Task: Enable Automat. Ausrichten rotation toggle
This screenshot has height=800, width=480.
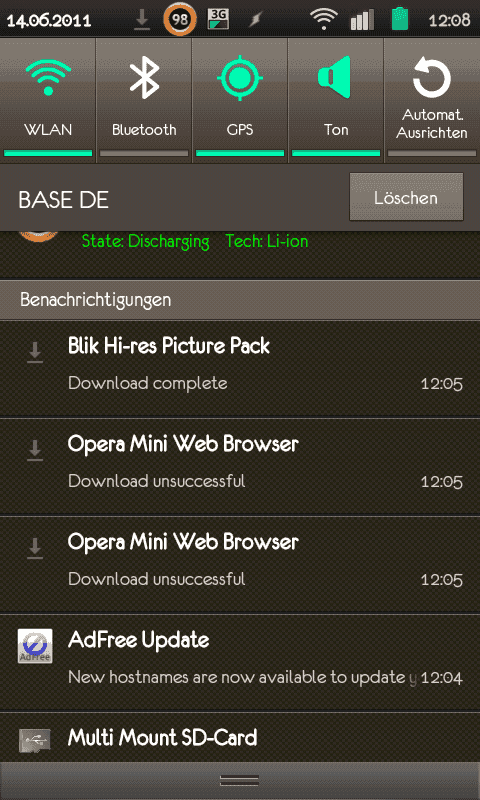Action: pyautogui.click(x=432, y=101)
